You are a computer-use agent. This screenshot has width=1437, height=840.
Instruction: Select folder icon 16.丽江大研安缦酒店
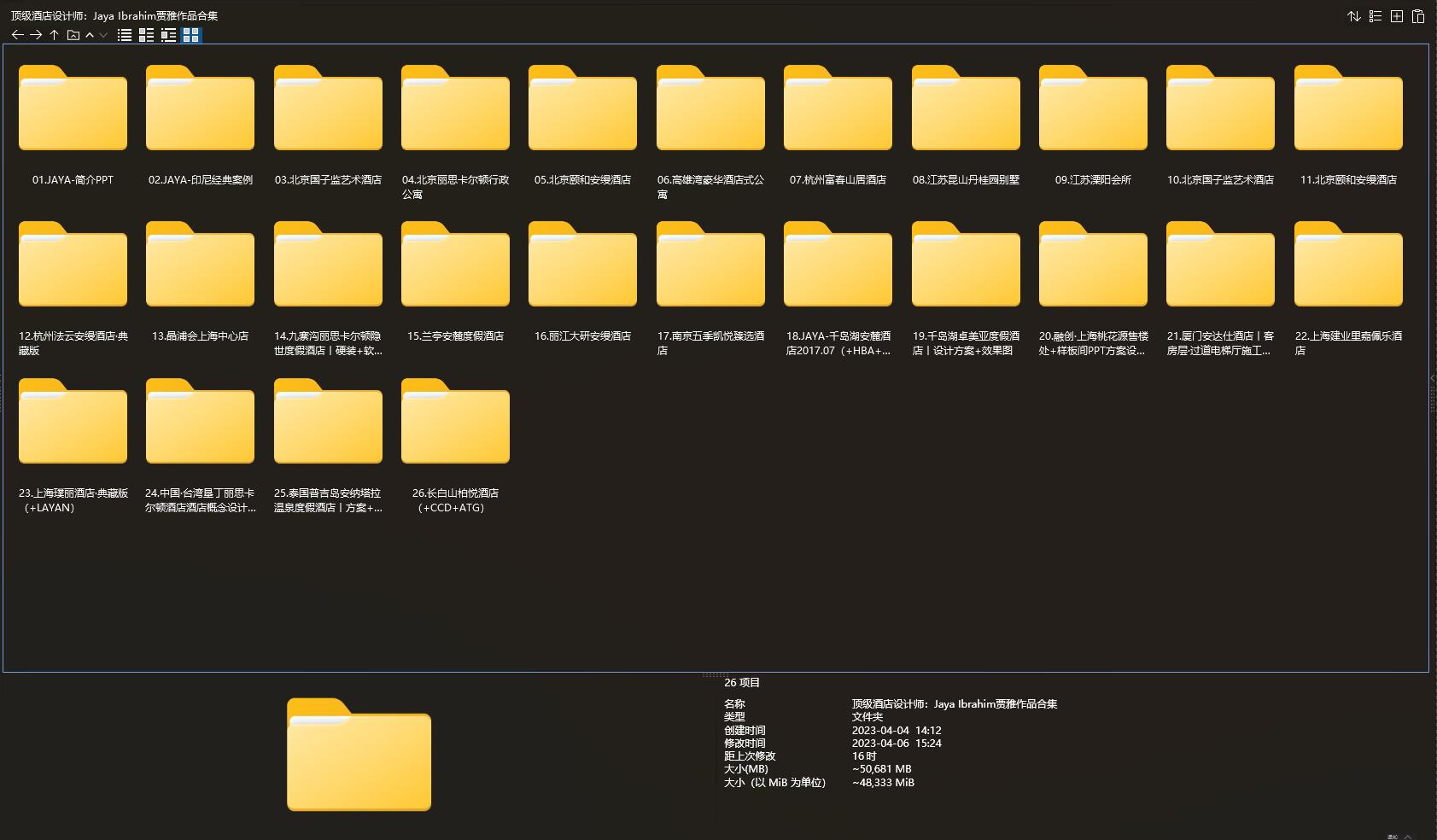582,264
